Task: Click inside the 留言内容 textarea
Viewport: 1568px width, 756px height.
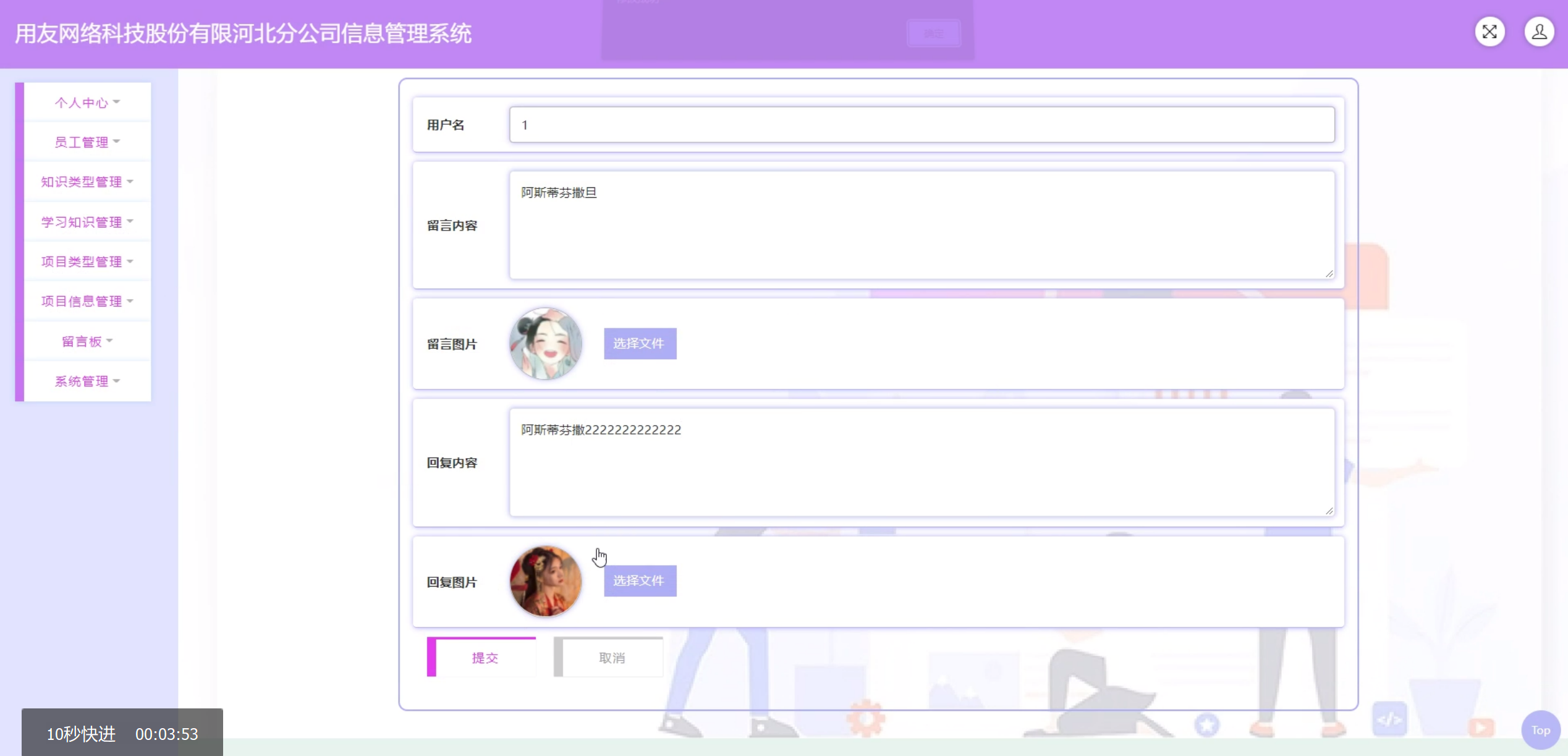Action: (x=921, y=226)
